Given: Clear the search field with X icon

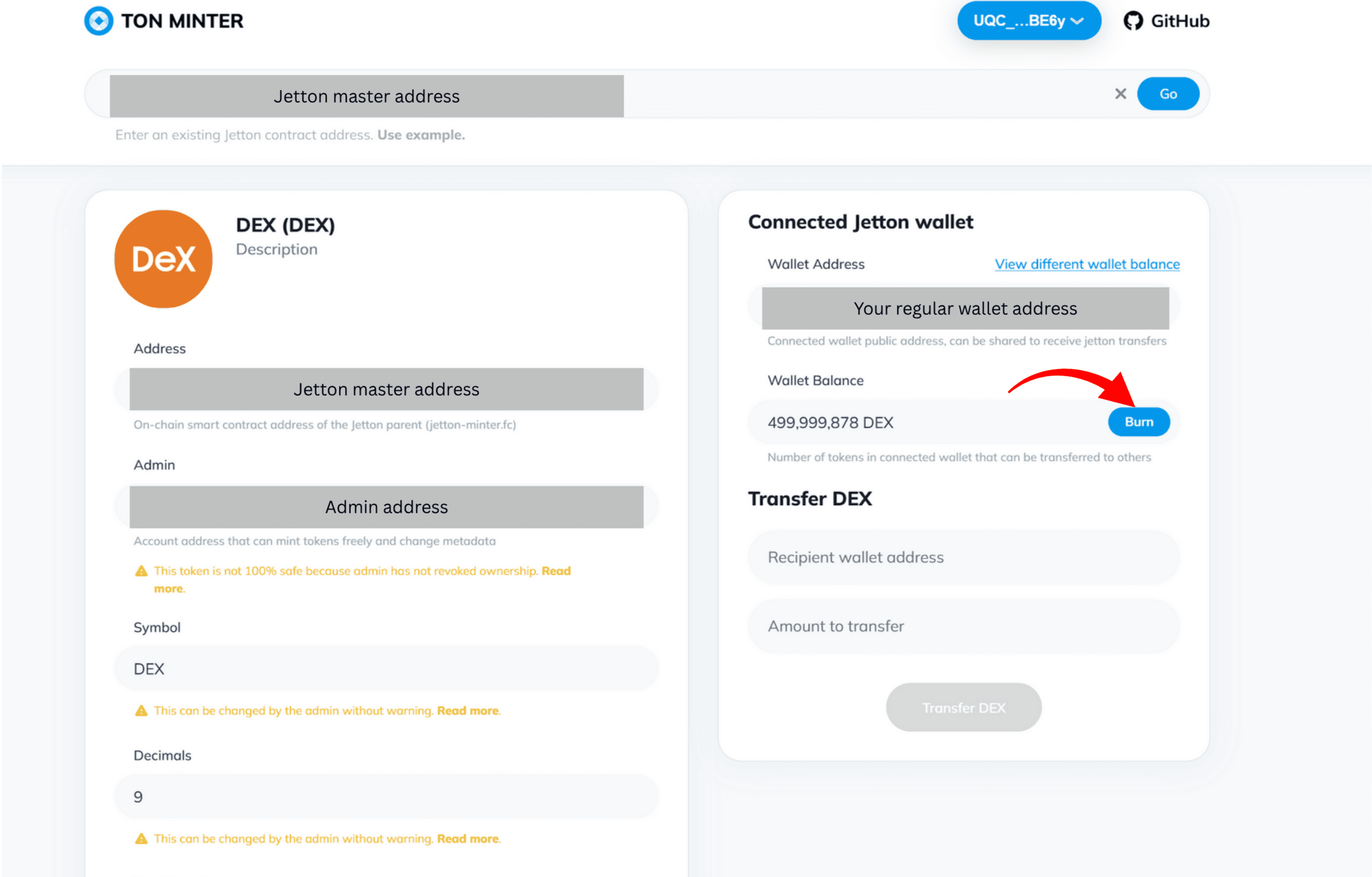Looking at the screenshot, I should coord(1120,94).
